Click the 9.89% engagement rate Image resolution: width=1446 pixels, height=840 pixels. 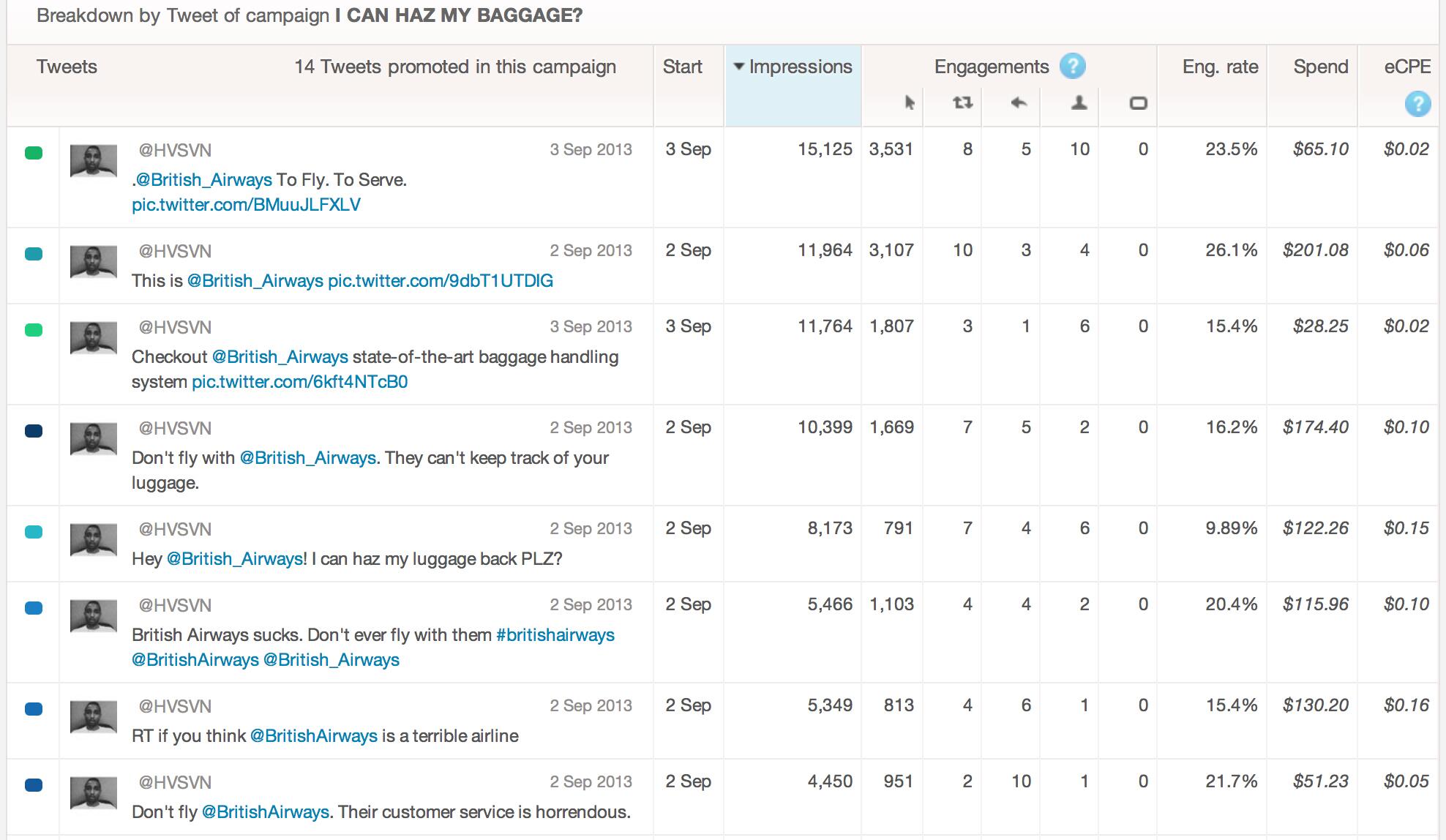point(1232,528)
